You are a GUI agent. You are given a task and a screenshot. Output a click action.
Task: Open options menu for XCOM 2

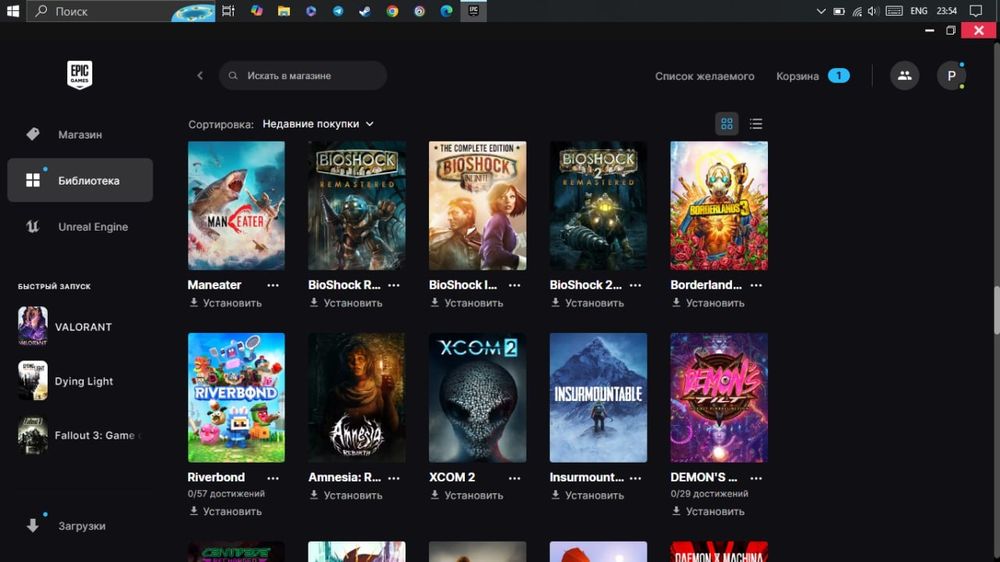(515, 478)
